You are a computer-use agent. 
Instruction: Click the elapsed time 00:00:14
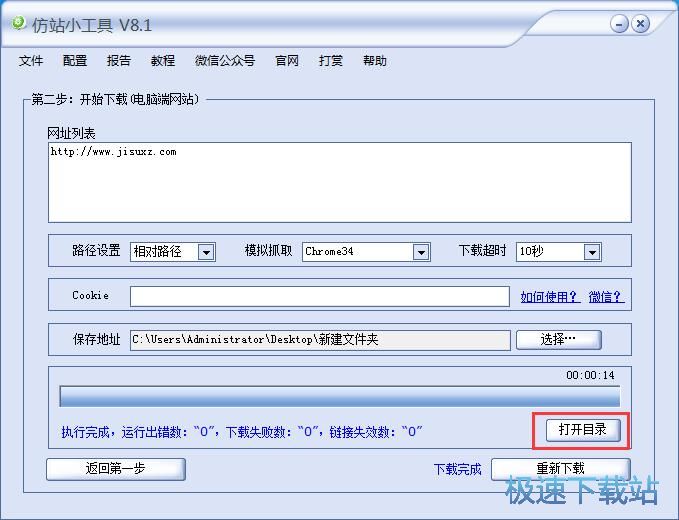(x=590, y=375)
